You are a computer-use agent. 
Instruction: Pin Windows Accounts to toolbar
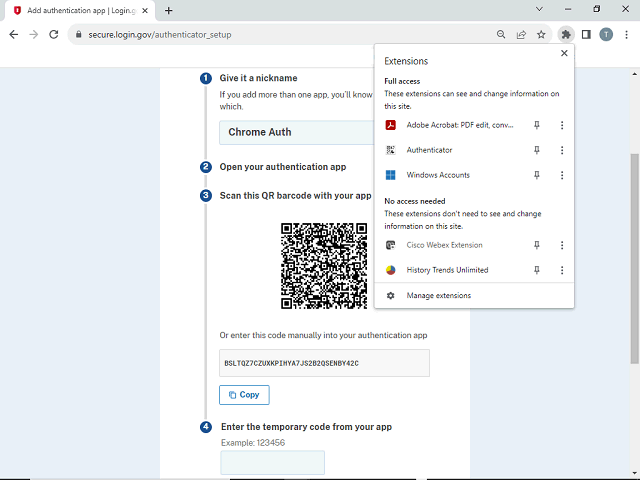coord(537,175)
